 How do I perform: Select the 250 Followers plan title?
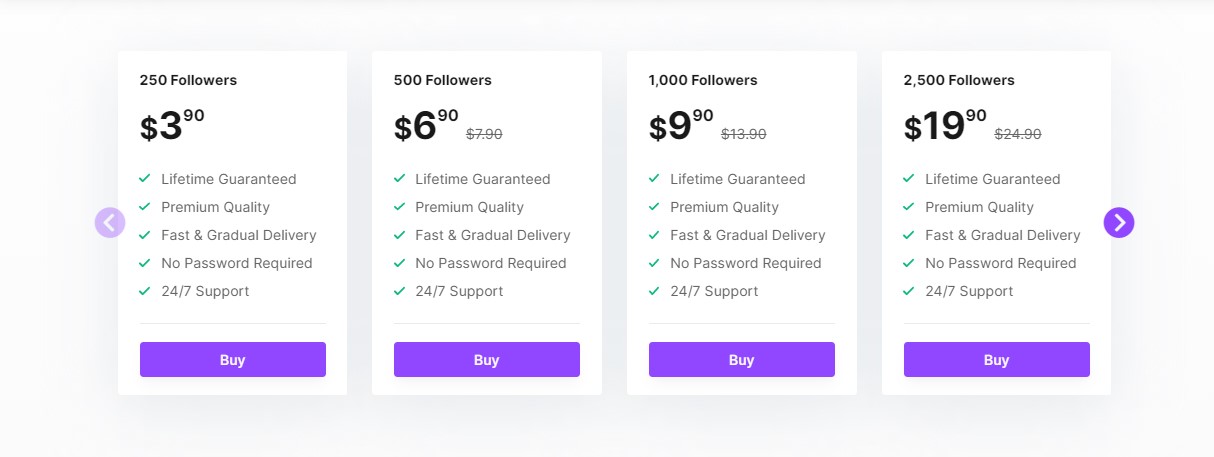(x=188, y=80)
